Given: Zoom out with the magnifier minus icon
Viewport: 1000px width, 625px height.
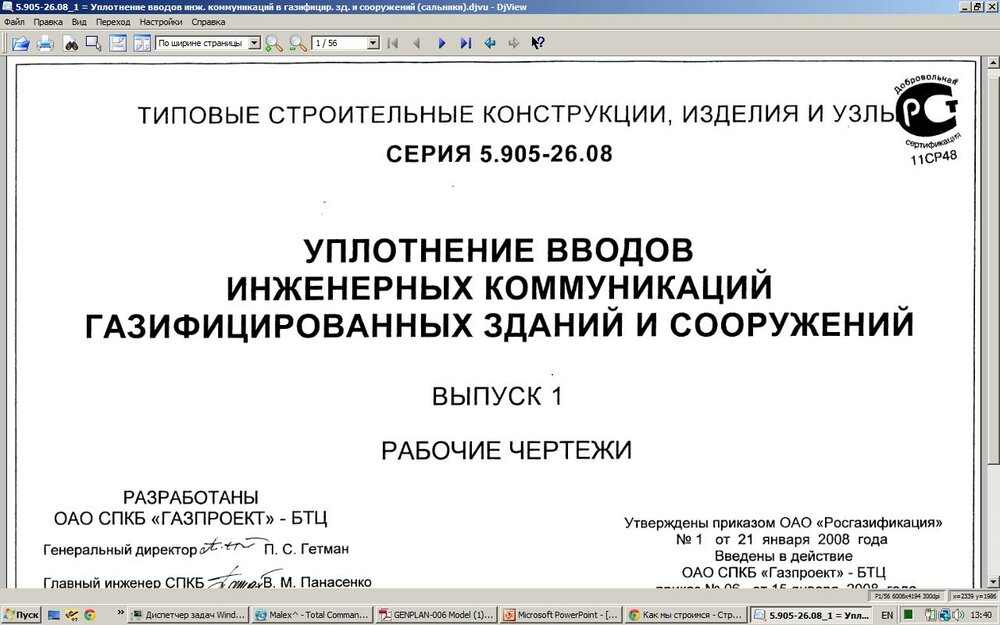Looking at the screenshot, I should point(297,43).
